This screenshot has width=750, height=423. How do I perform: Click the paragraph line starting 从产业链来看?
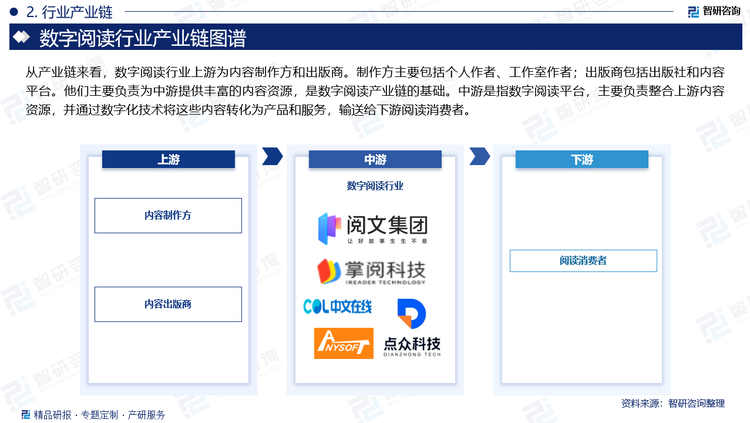[375, 72]
